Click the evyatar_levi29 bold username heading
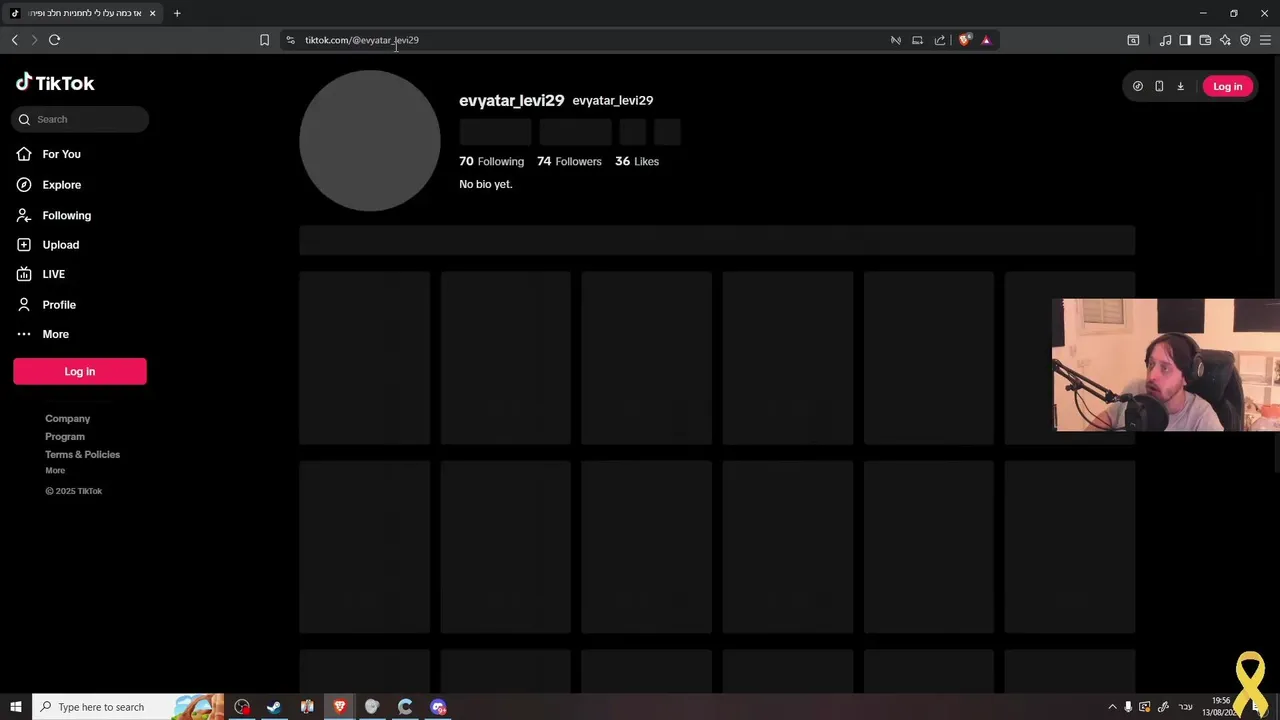 coord(511,100)
